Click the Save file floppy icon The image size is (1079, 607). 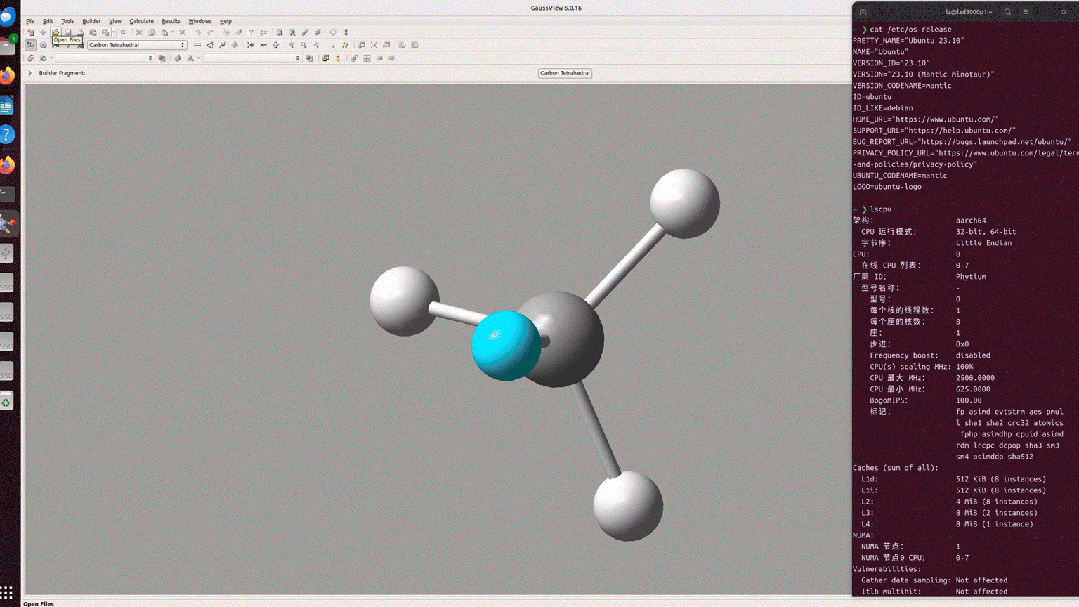(x=67, y=32)
